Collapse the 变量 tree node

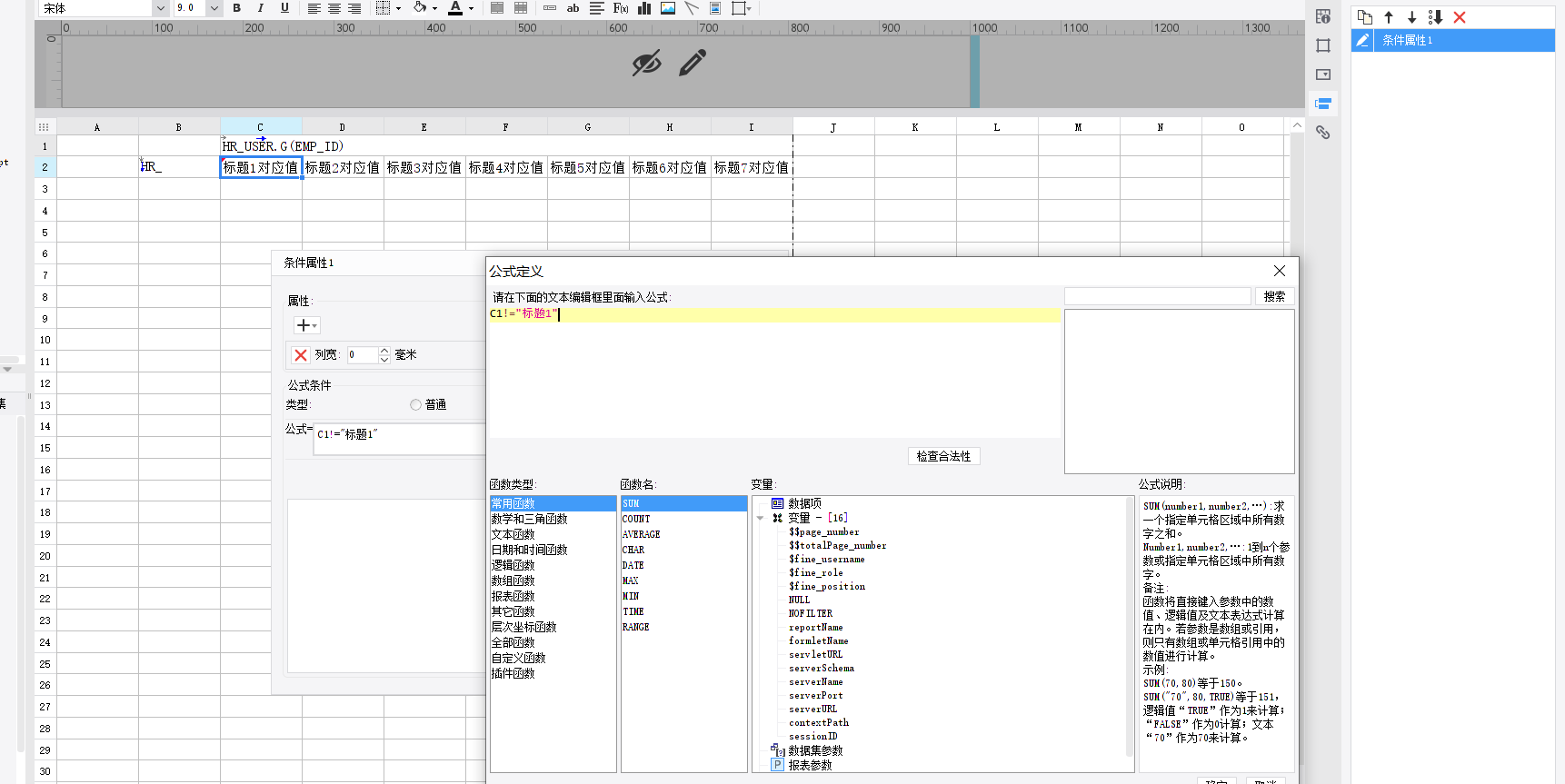point(760,518)
